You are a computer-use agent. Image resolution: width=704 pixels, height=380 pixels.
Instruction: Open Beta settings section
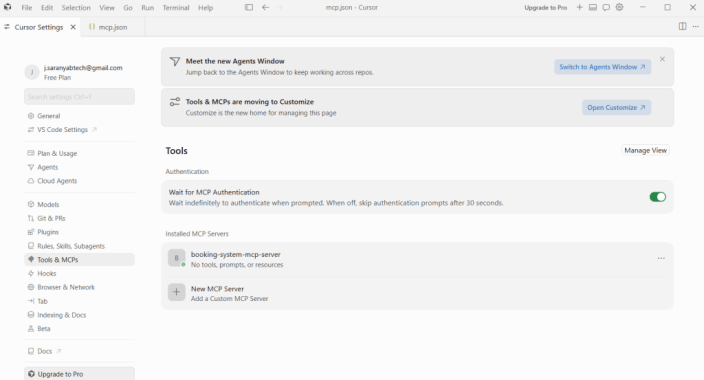[44, 329]
